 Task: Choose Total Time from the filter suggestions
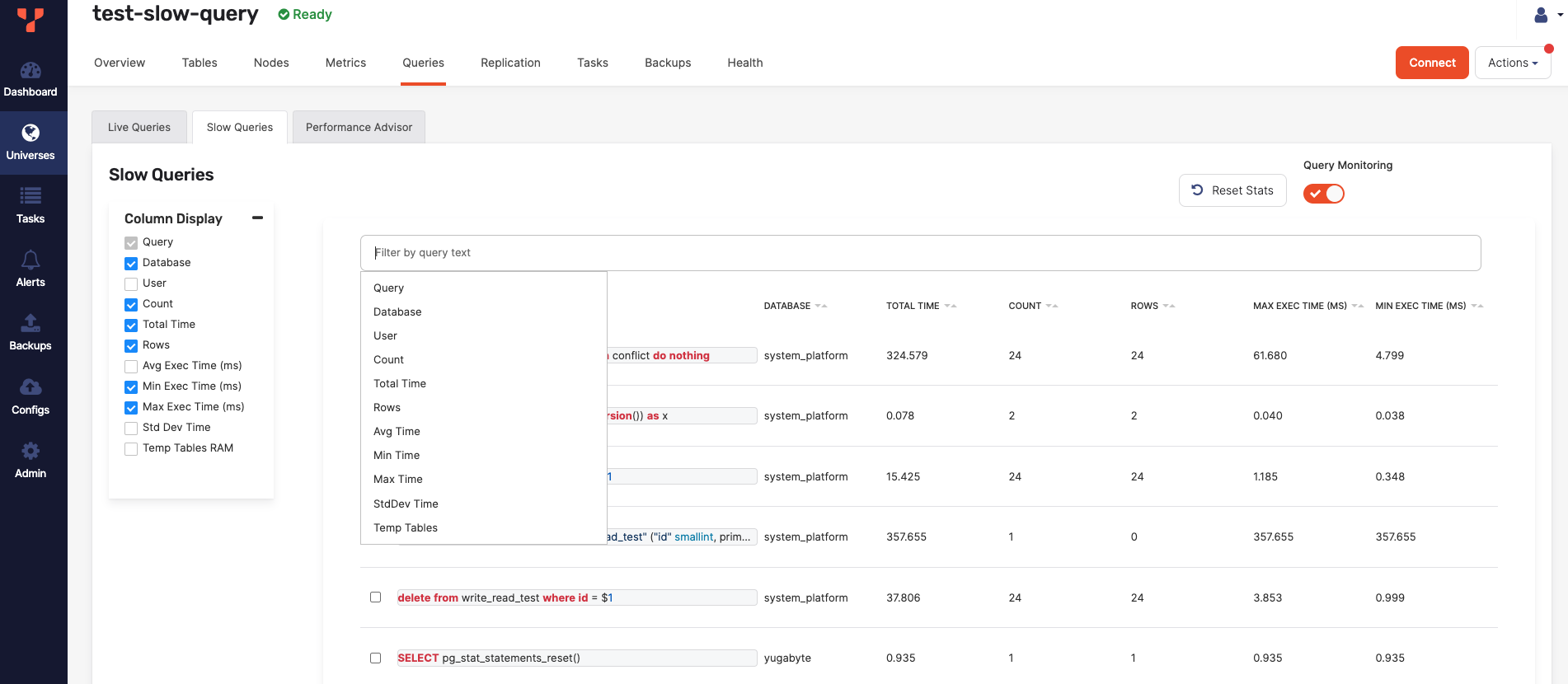pos(400,384)
